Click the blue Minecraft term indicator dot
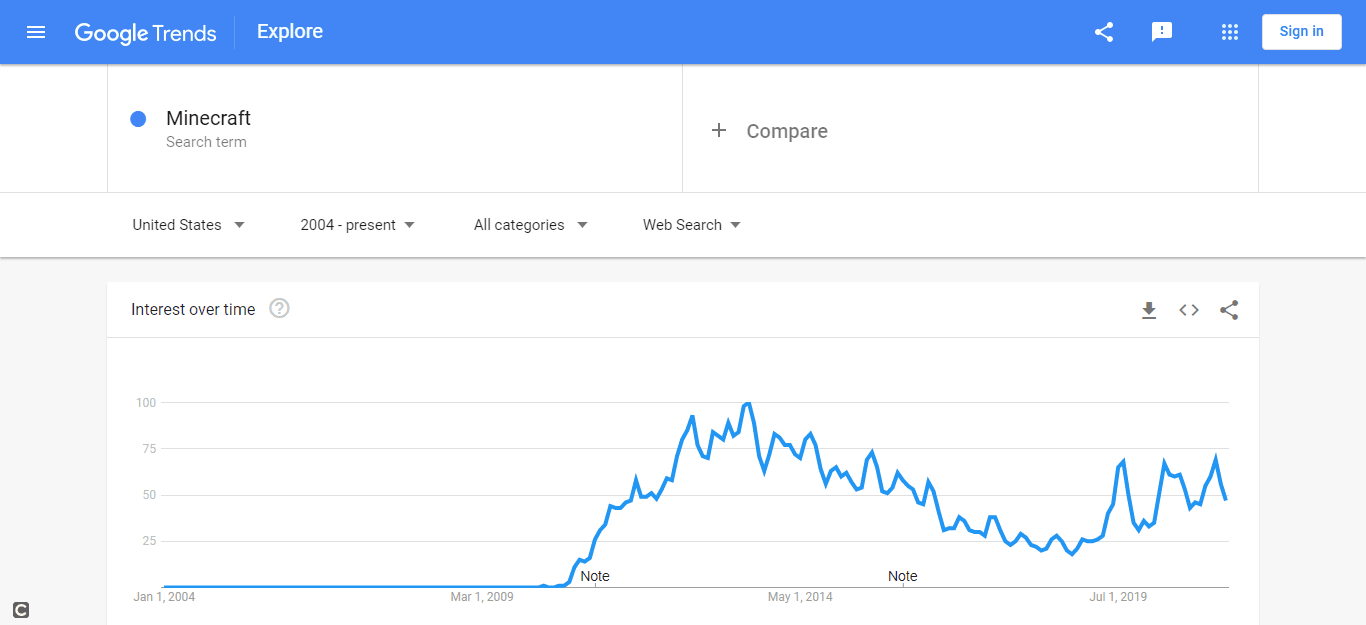 click(x=137, y=118)
